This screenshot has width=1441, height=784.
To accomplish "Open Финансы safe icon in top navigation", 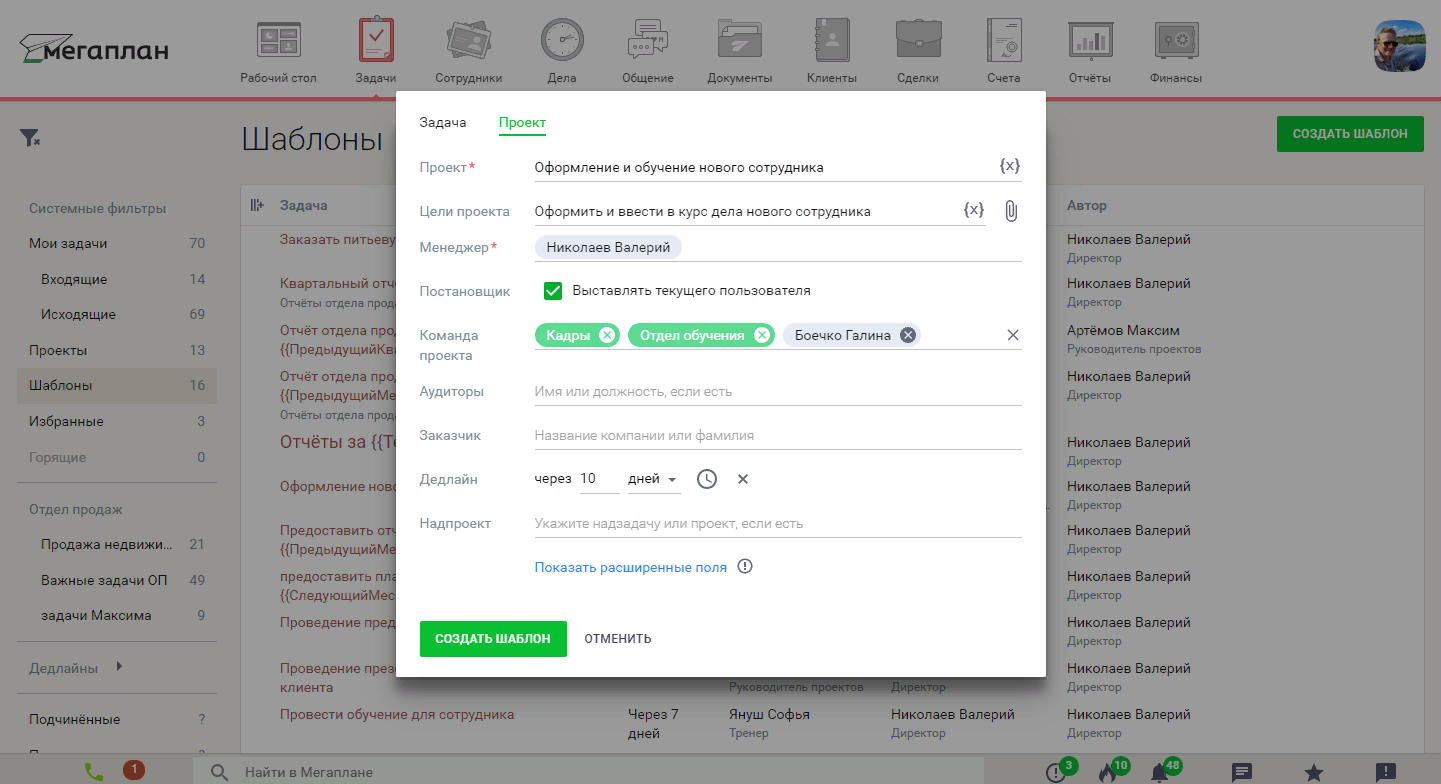I will pos(1176,43).
